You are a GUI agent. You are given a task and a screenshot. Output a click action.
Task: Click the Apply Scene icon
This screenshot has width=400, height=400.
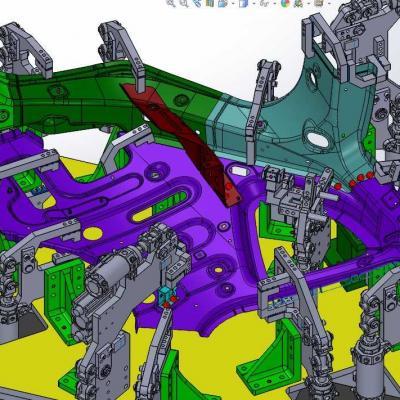click(x=298, y=3)
